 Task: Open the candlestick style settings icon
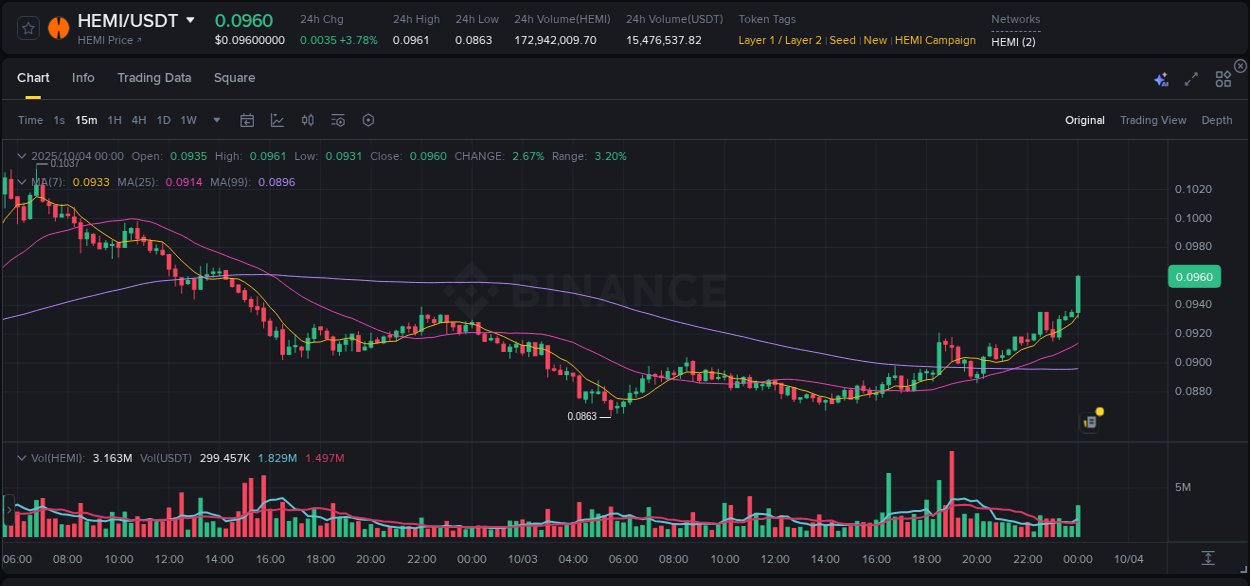pyautogui.click(x=307, y=120)
